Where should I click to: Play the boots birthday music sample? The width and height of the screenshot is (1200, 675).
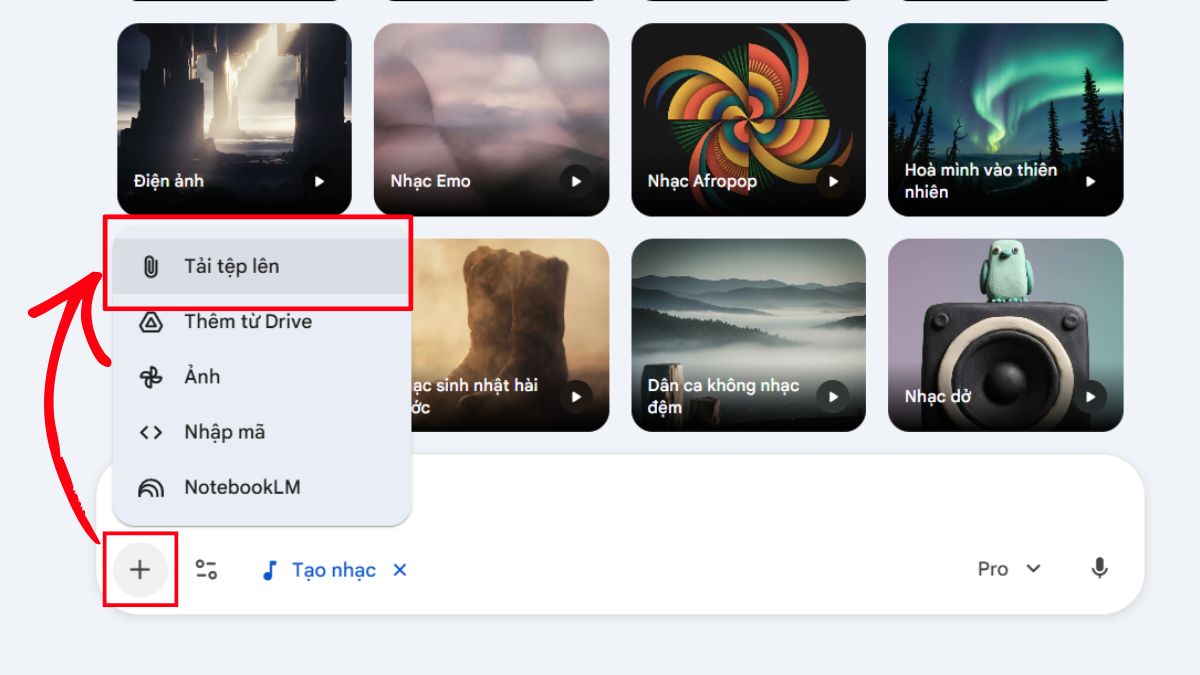pyautogui.click(x=576, y=397)
